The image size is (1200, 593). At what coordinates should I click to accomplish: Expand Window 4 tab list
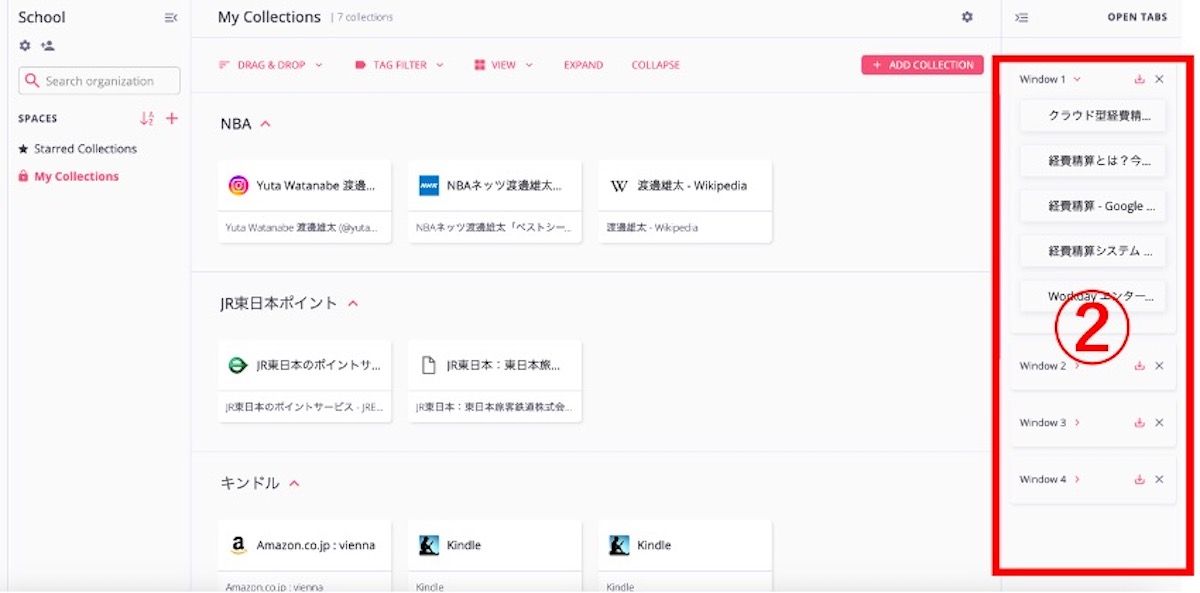click(x=1077, y=480)
